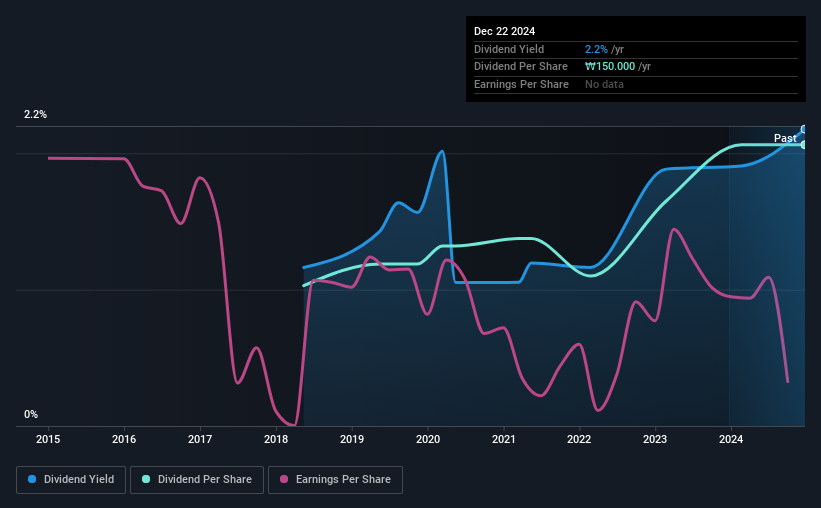This screenshot has width=821, height=508.
Task: Click the 2017 x-axis label
Action: pyautogui.click(x=200, y=439)
